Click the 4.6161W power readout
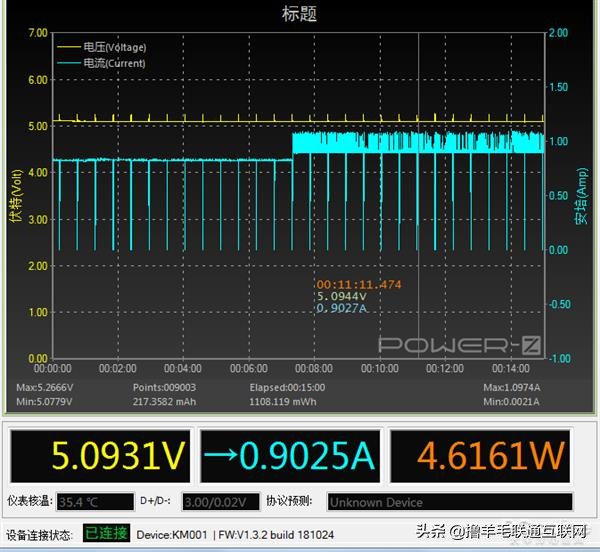 tap(480, 456)
